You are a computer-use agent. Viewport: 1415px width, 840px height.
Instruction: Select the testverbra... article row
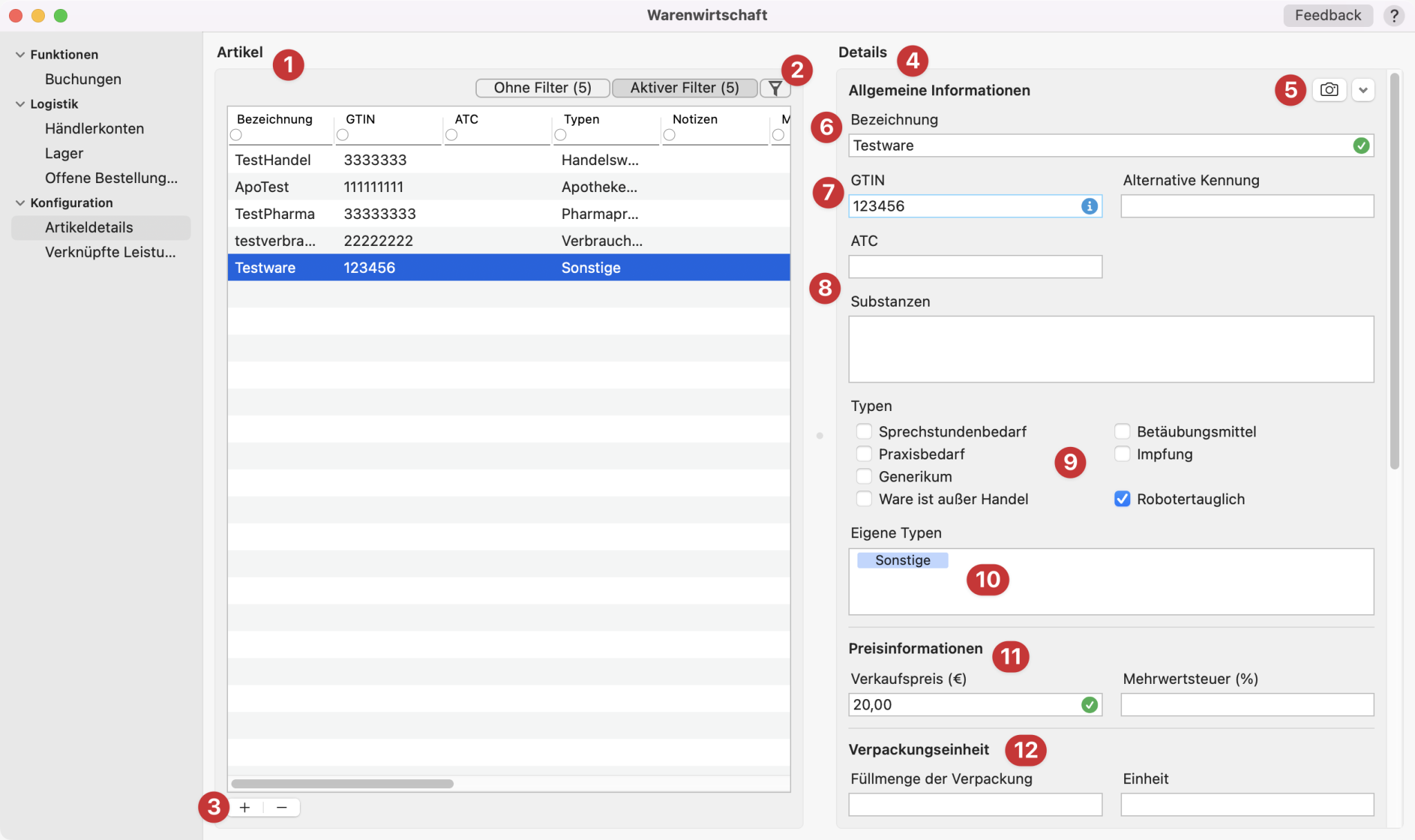pos(509,240)
